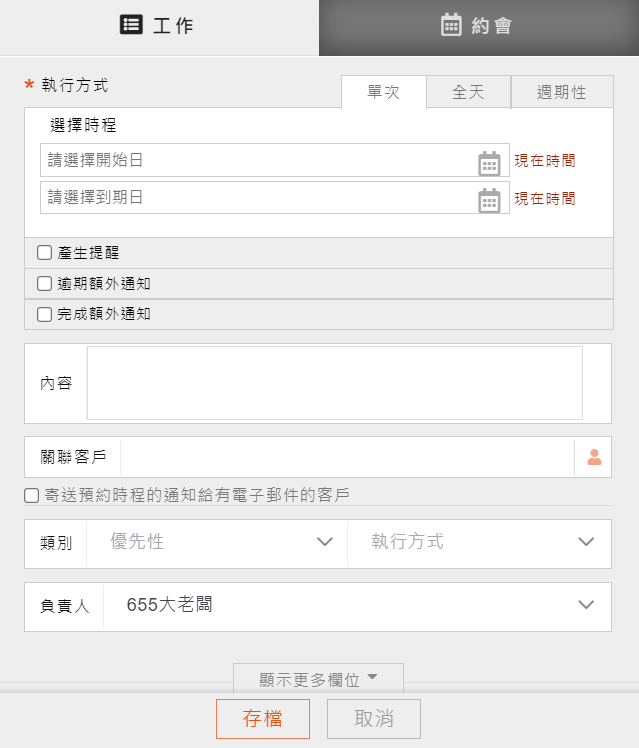Select the 週期性 tab
The image size is (639, 748).
click(561, 92)
